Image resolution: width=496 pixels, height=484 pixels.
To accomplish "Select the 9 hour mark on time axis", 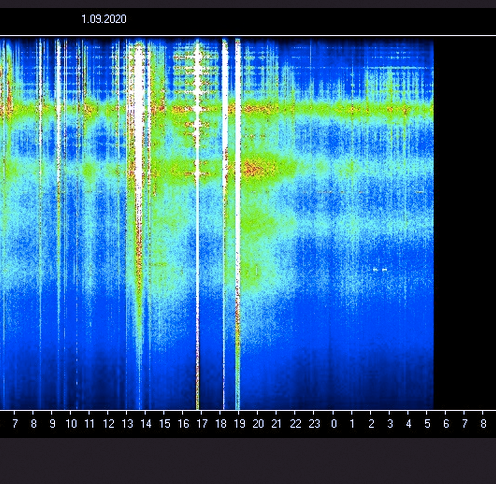I will [52, 424].
